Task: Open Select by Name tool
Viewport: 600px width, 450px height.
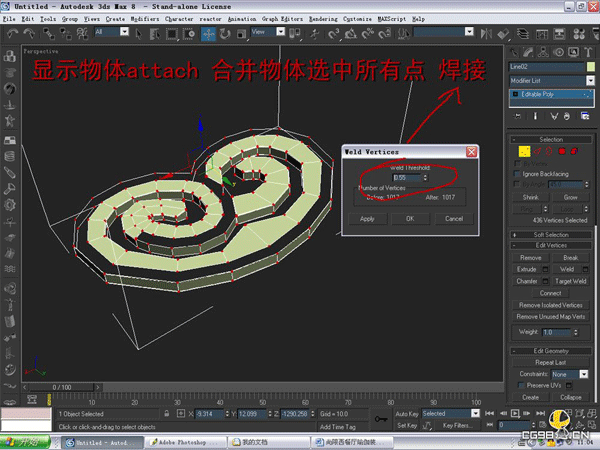Action: click(155, 34)
